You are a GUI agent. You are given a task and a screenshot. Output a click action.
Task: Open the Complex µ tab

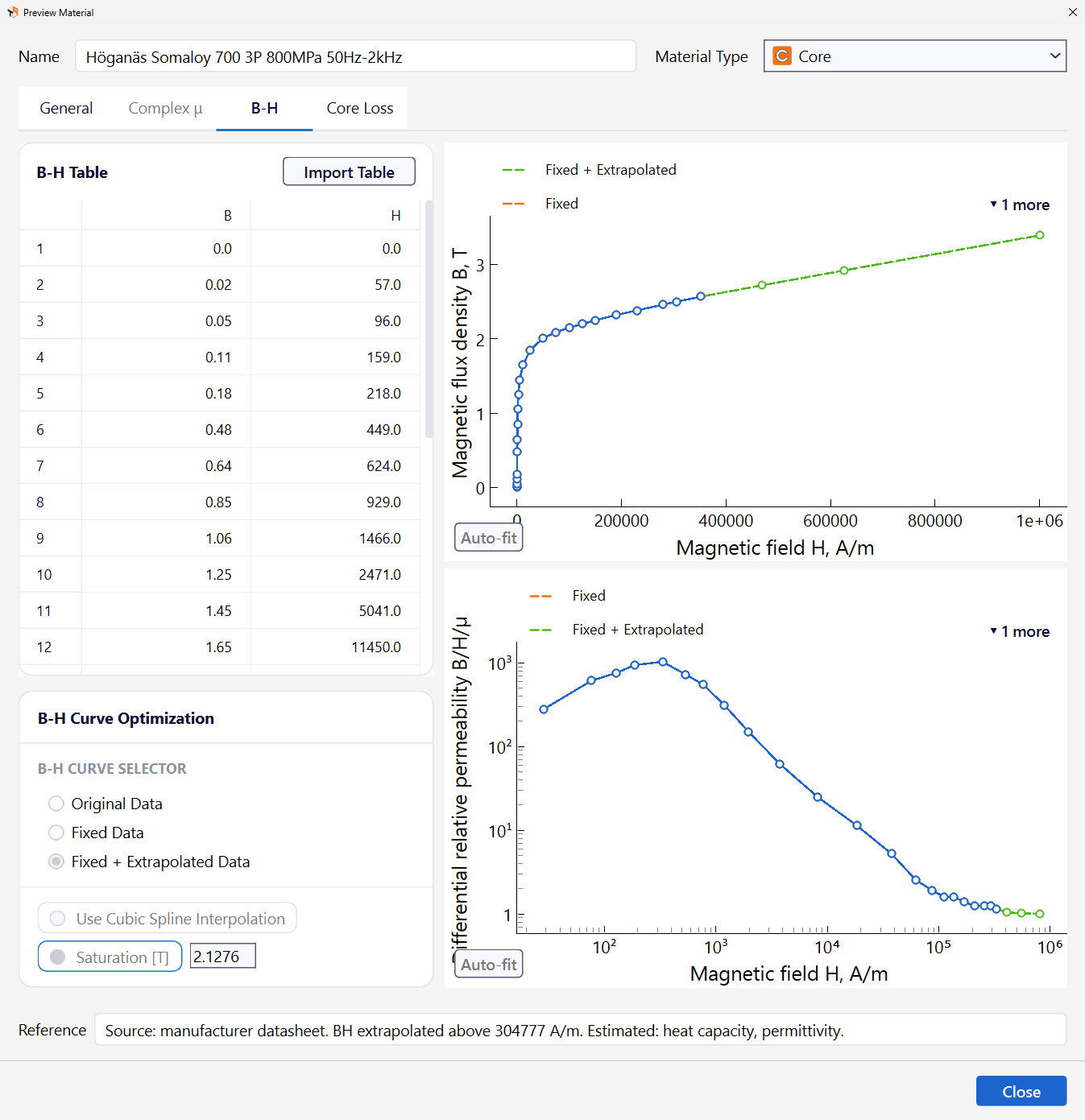coord(165,108)
